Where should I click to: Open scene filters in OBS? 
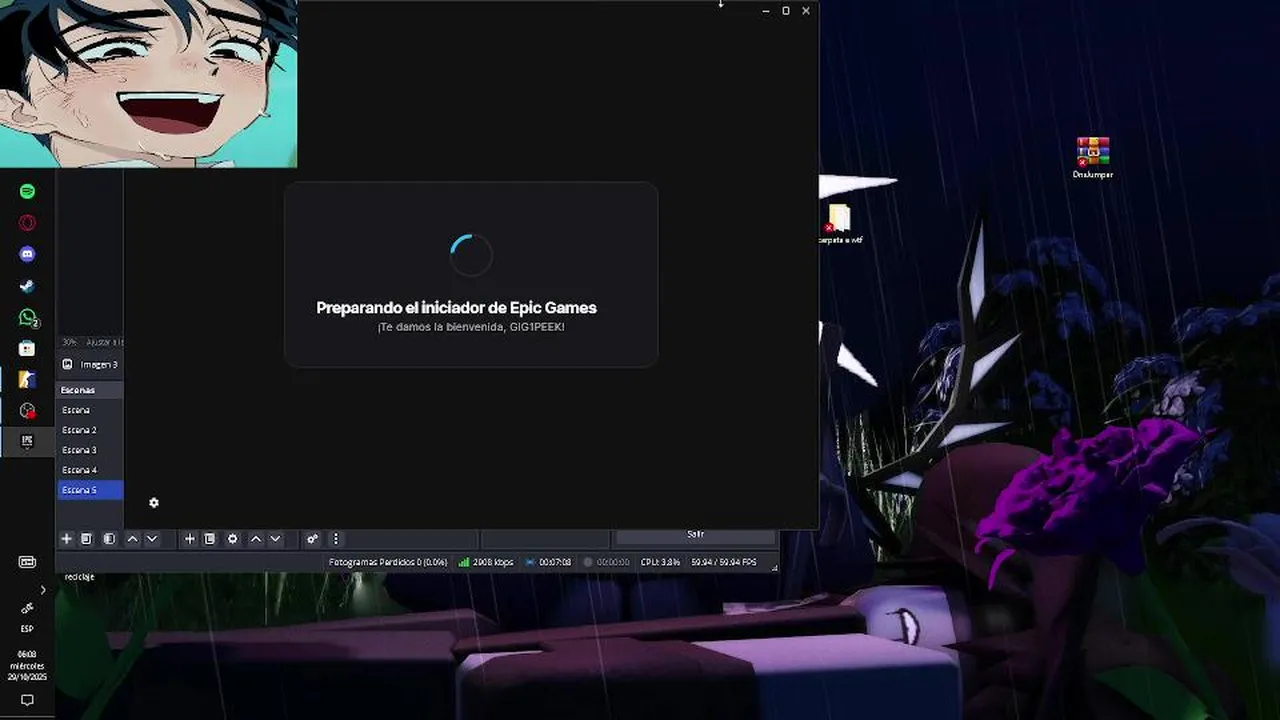[109, 539]
